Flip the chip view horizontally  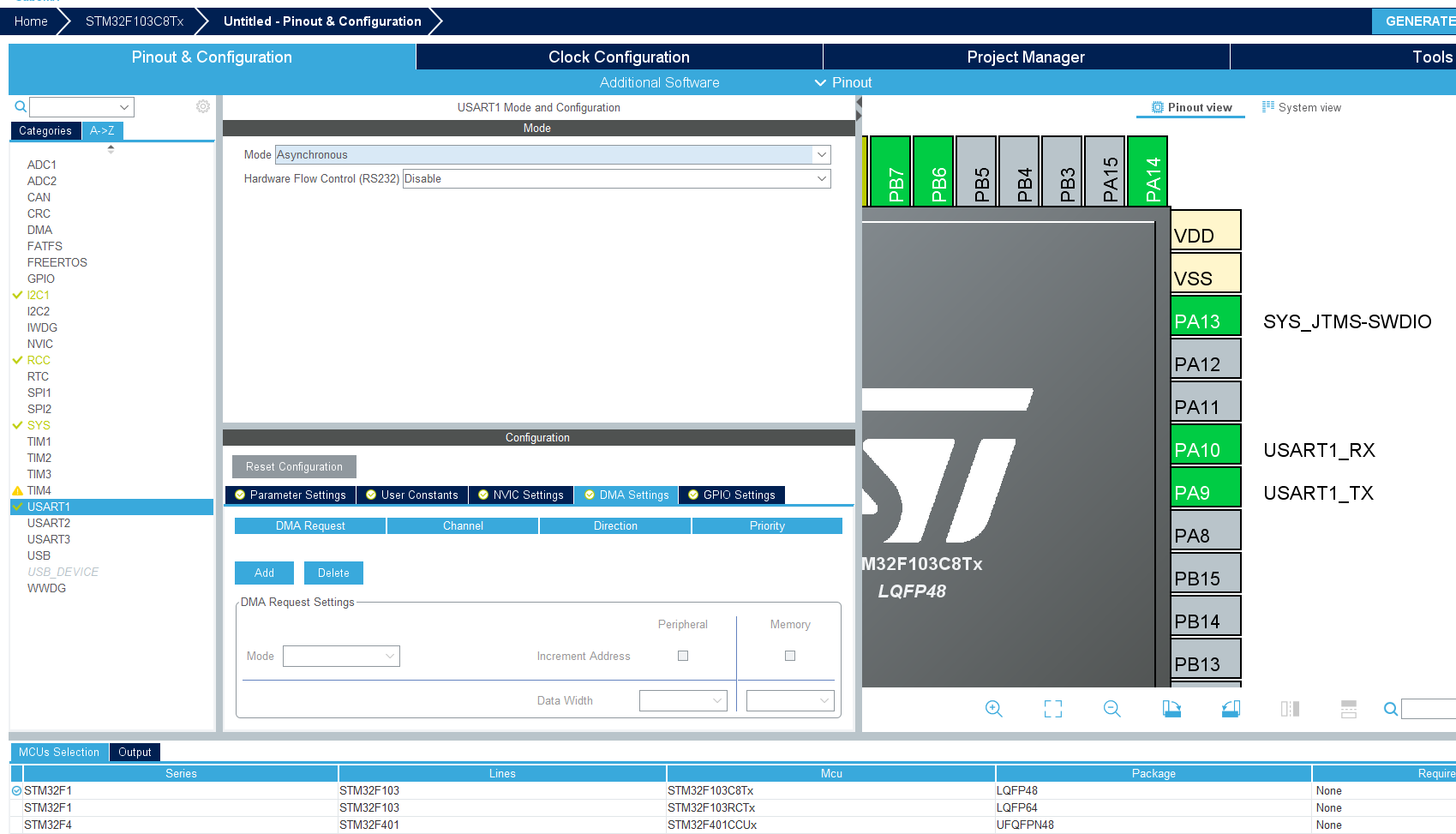pos(1290,709)
